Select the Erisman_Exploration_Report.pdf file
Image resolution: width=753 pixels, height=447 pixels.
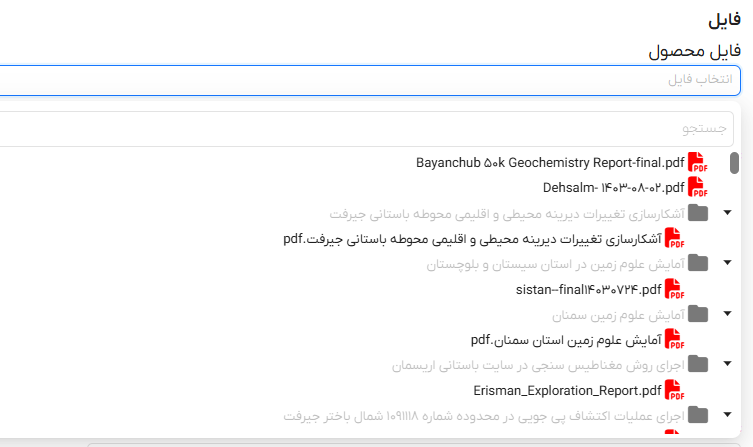point(568,389)
